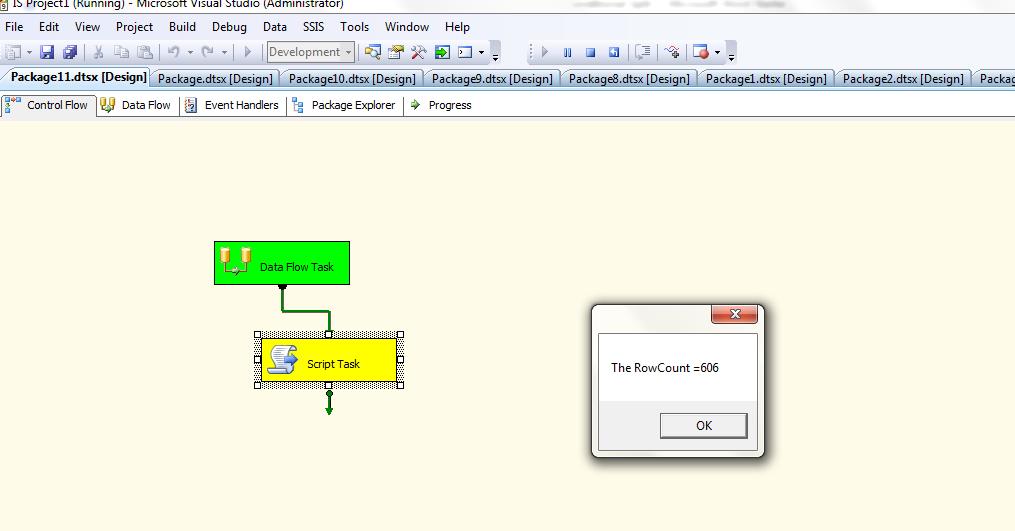
Task: Open the Debug menu
Action: tap(229, 27)
